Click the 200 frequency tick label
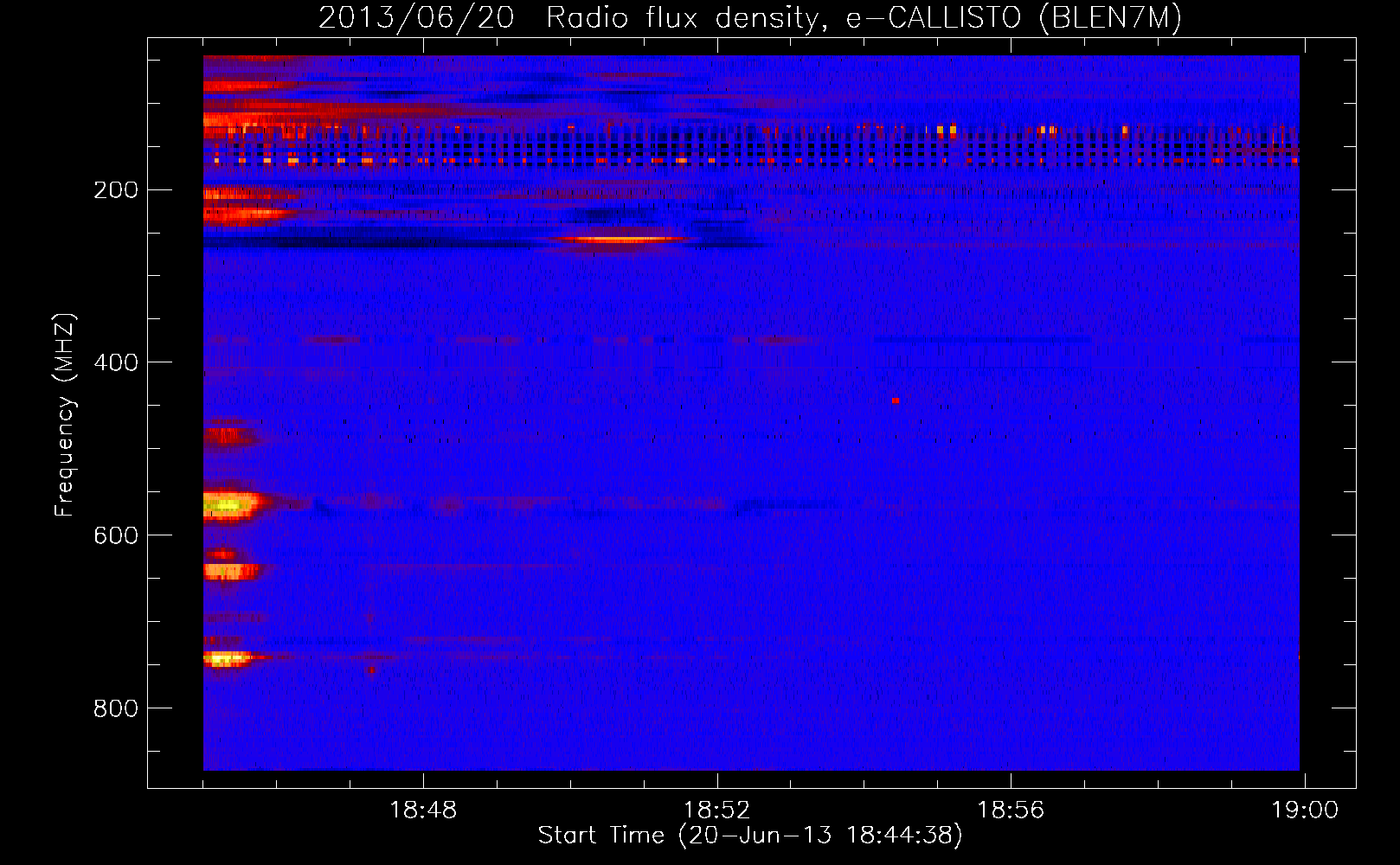The width and height of the screenshot is (1400, 865). coord(116,190)
